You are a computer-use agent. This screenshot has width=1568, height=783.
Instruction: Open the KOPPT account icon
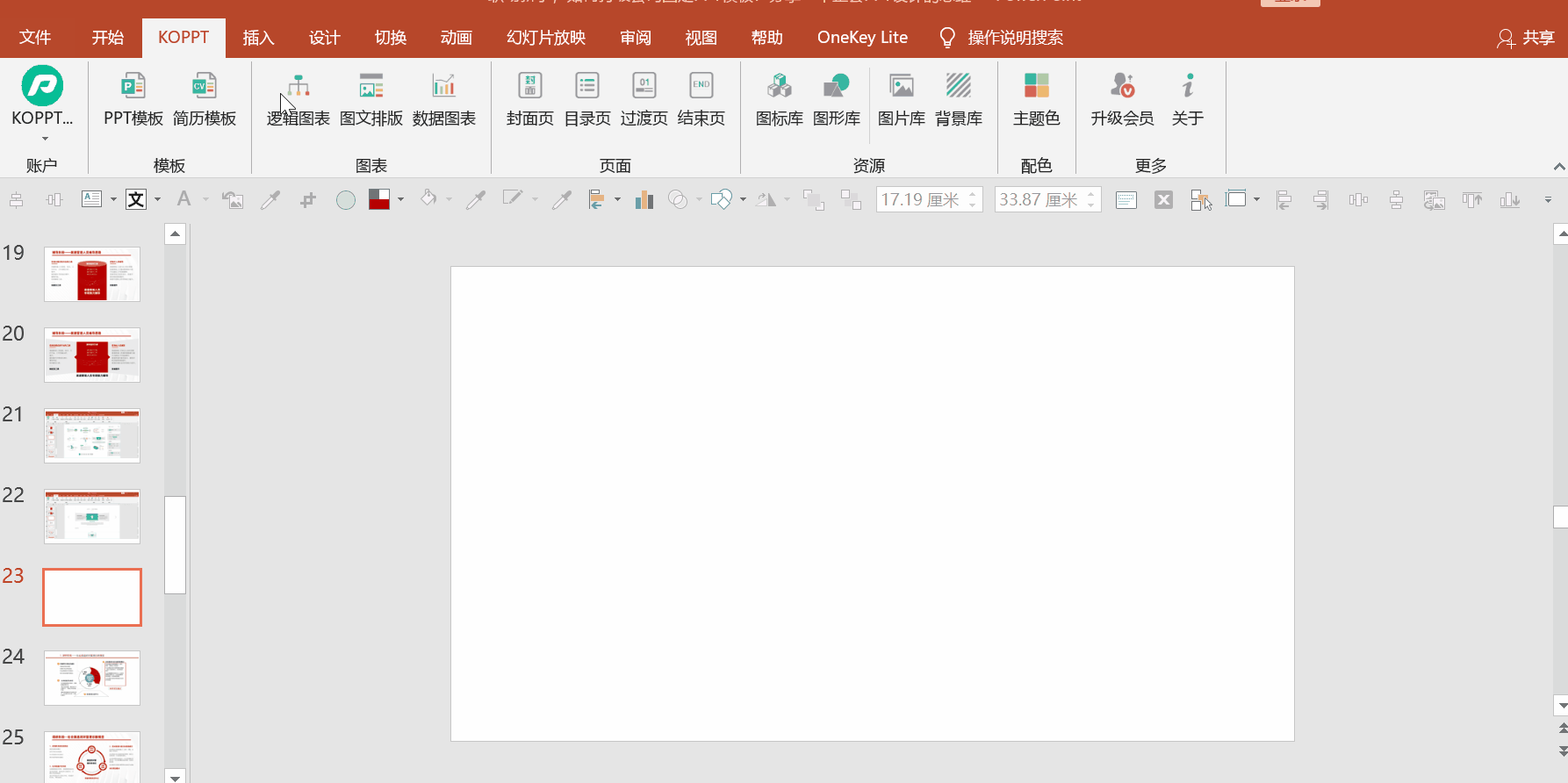coord(42,86)
